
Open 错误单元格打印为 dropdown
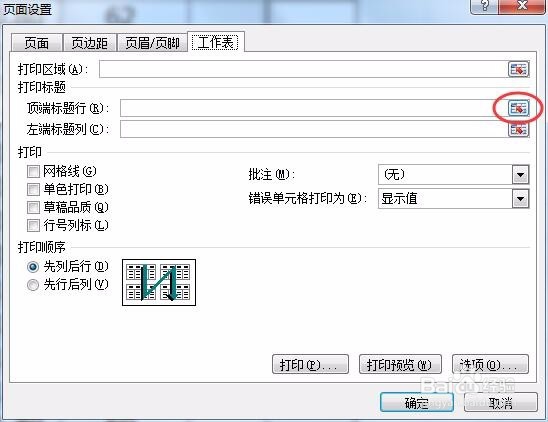click(x=520, y=199)
